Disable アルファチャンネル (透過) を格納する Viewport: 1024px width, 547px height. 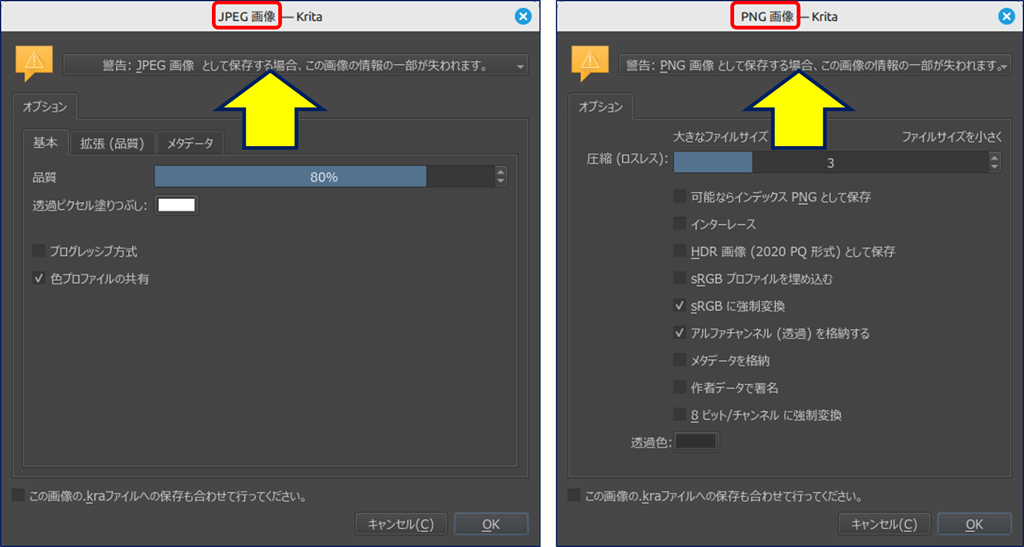click(680, 333)
